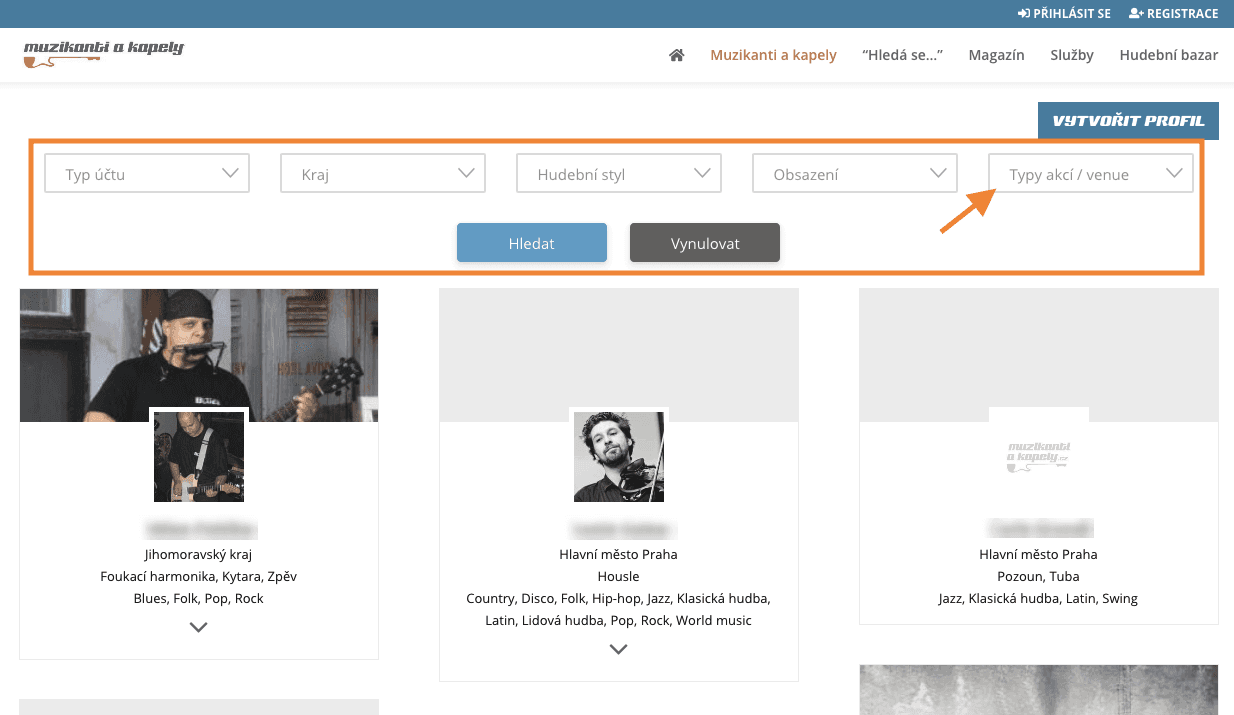The image size is (1234, 715).
Task: Open the Kraj region dropdown
Action: (x=383, y=173)
